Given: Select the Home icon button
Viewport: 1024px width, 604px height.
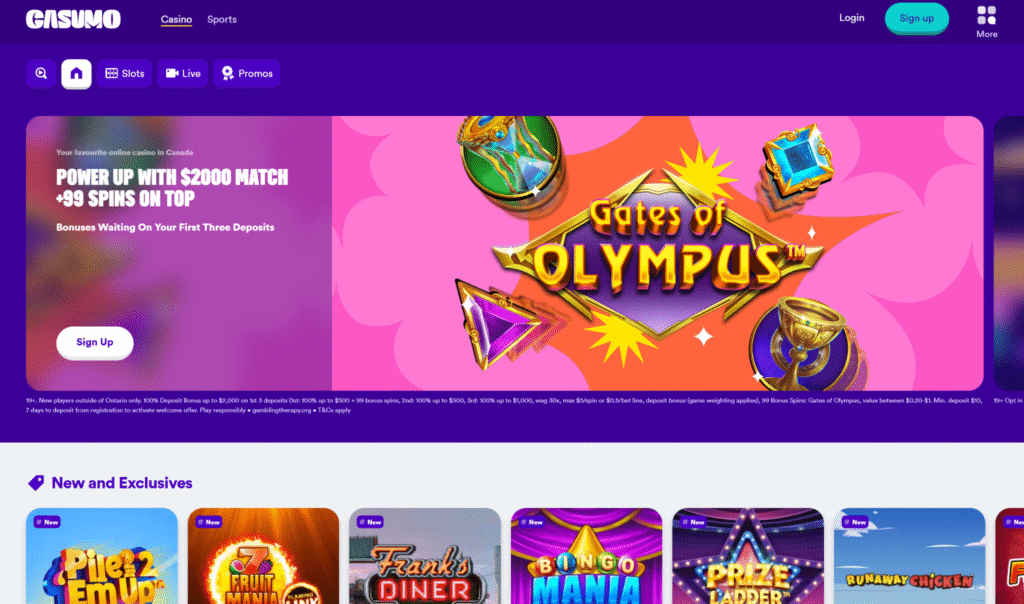Looking at the screenshot, I should tap(76, 74).
